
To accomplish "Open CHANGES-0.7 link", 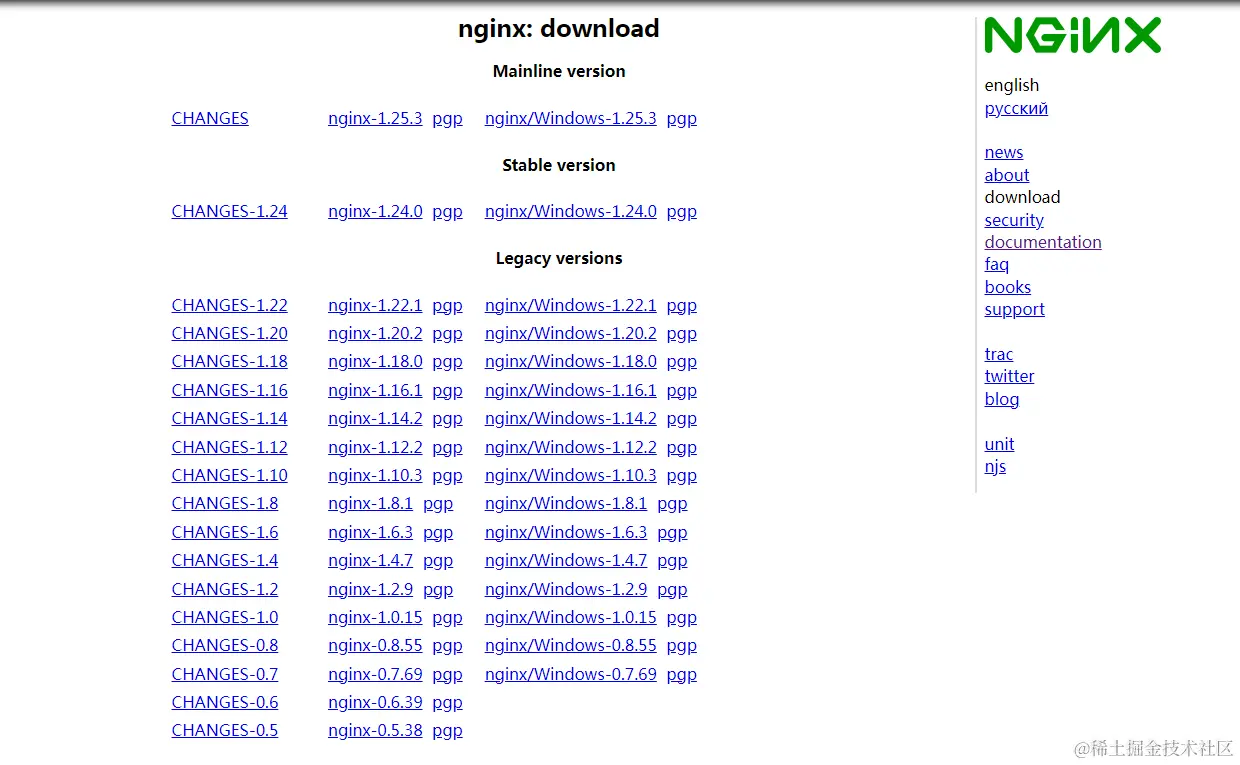I will [x=225, y=674].
